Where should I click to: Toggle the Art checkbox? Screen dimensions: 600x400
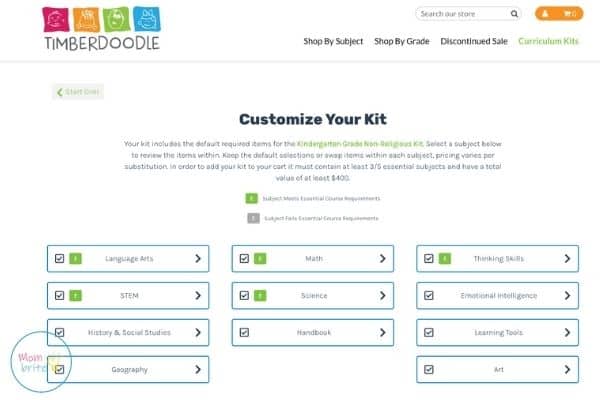pyautogui.click(x=429, y=369)
